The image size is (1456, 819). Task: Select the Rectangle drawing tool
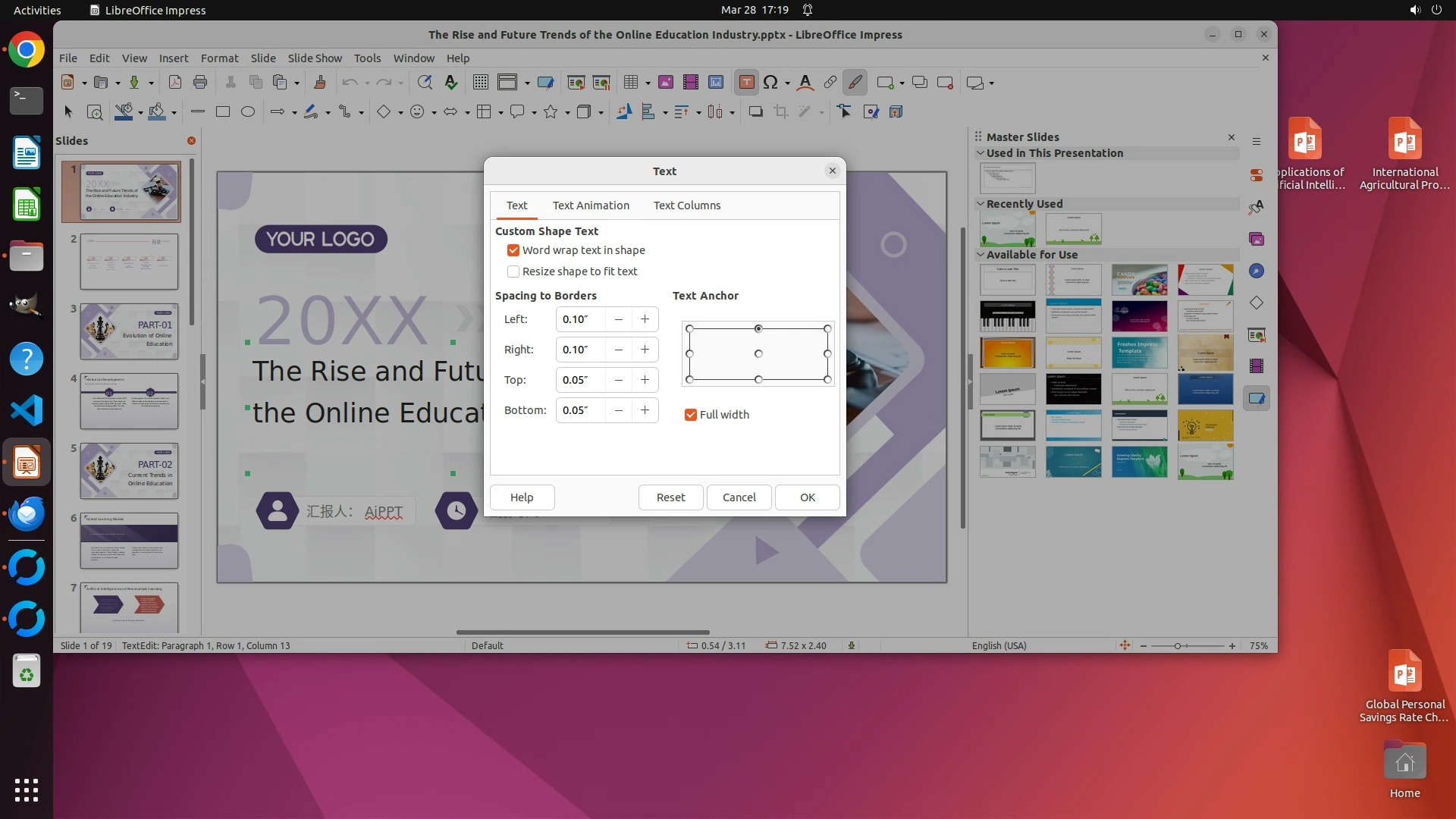222,112
